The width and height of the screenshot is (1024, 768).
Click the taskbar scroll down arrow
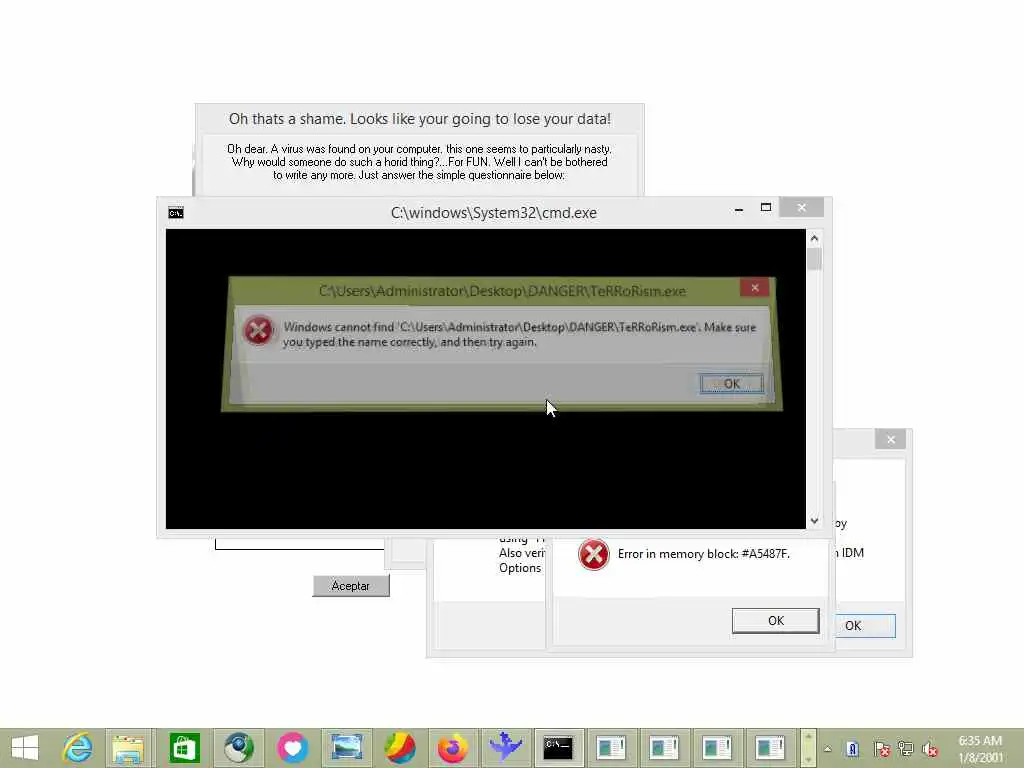pyautogui.click(x=808, y=759)
